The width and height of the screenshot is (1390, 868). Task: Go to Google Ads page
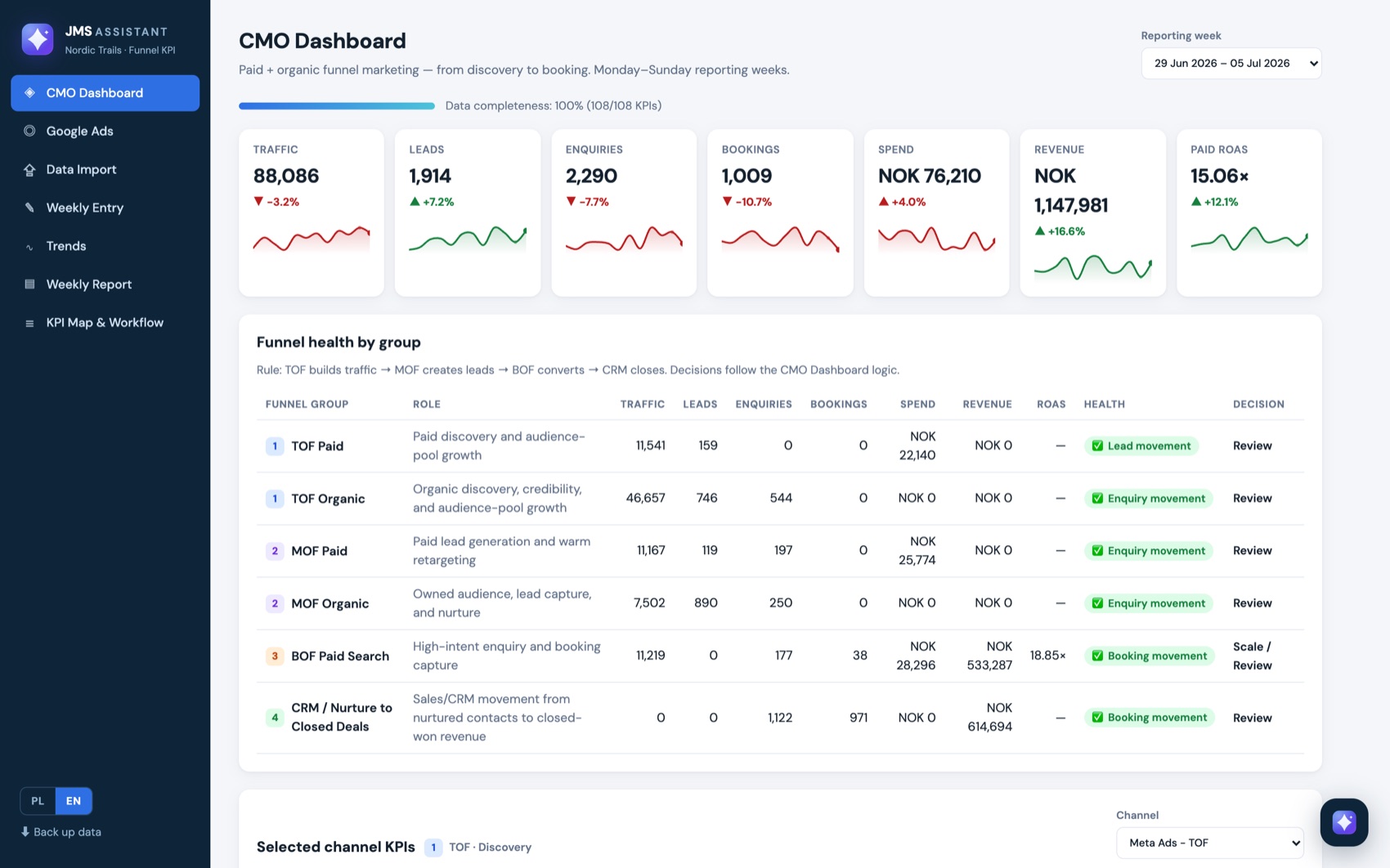pyautogui.click(x=105, y=131)
